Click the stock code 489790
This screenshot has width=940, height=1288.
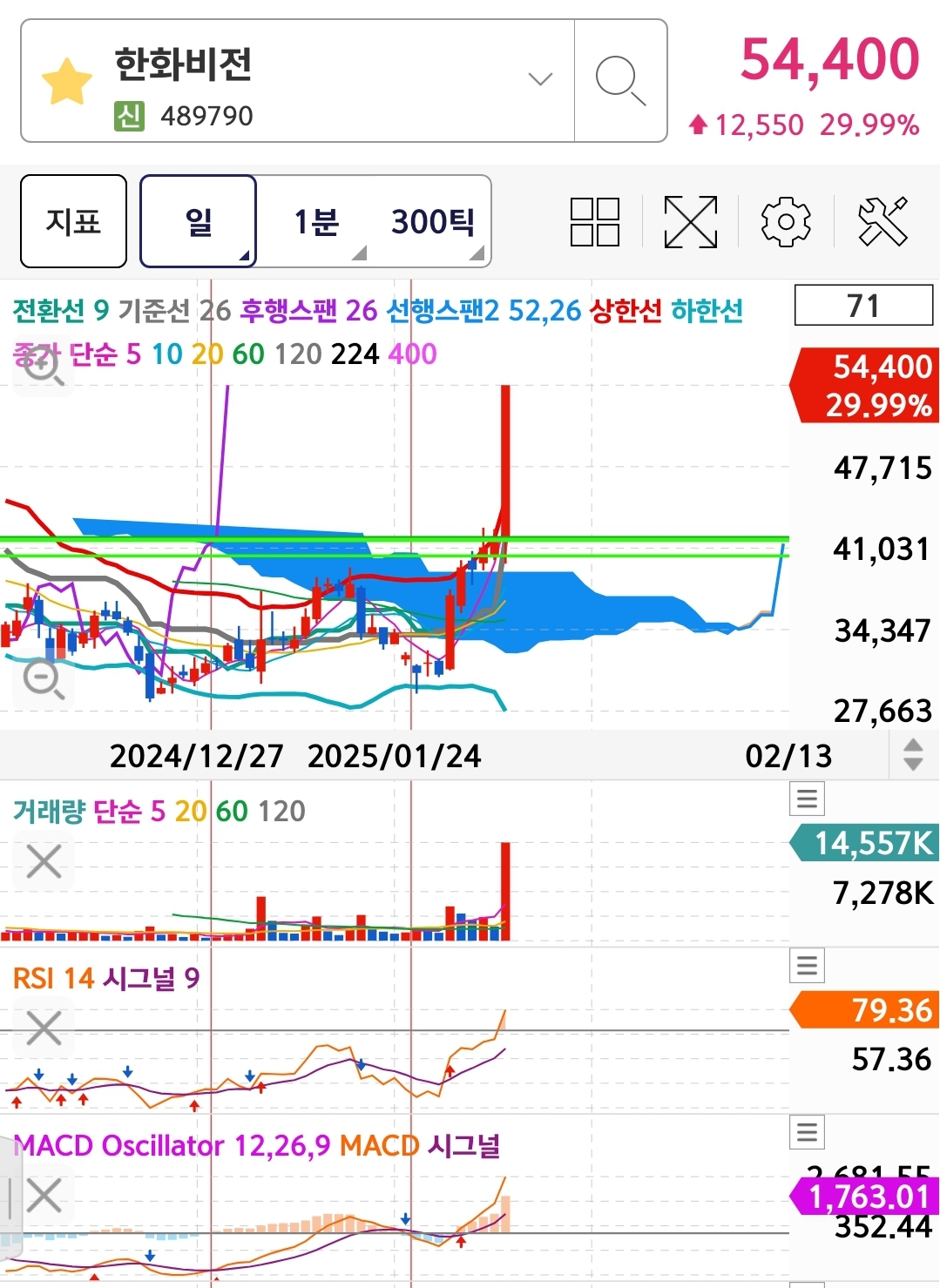[206, 116]
